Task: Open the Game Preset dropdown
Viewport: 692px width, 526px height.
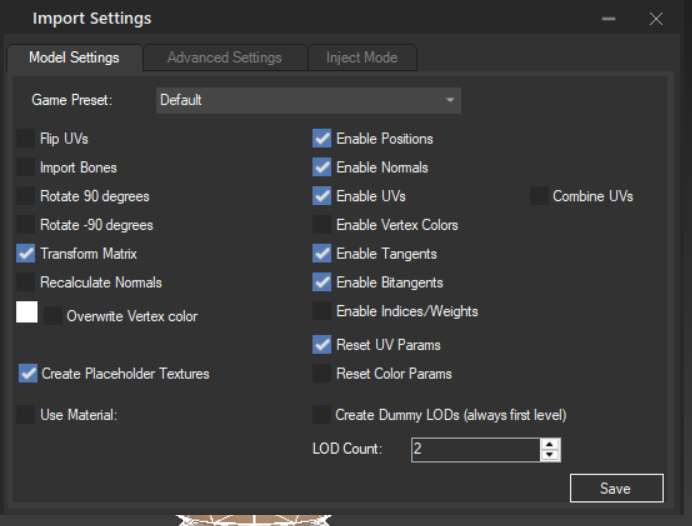Action: pyautogui.click(x=308, y=100)
